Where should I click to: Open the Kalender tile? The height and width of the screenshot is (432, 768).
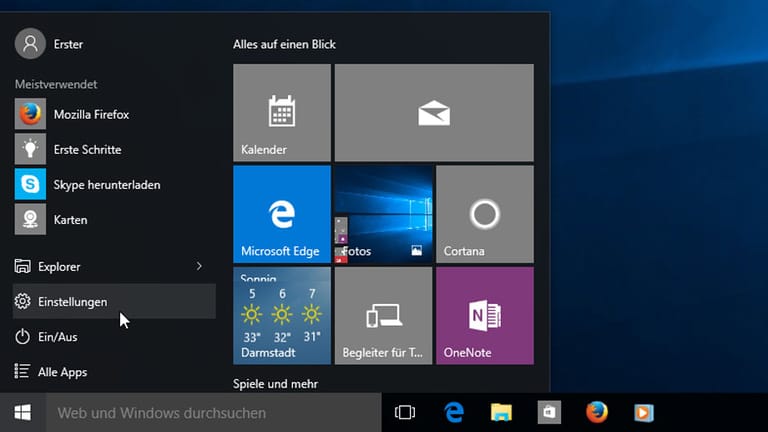coord(282,113)
